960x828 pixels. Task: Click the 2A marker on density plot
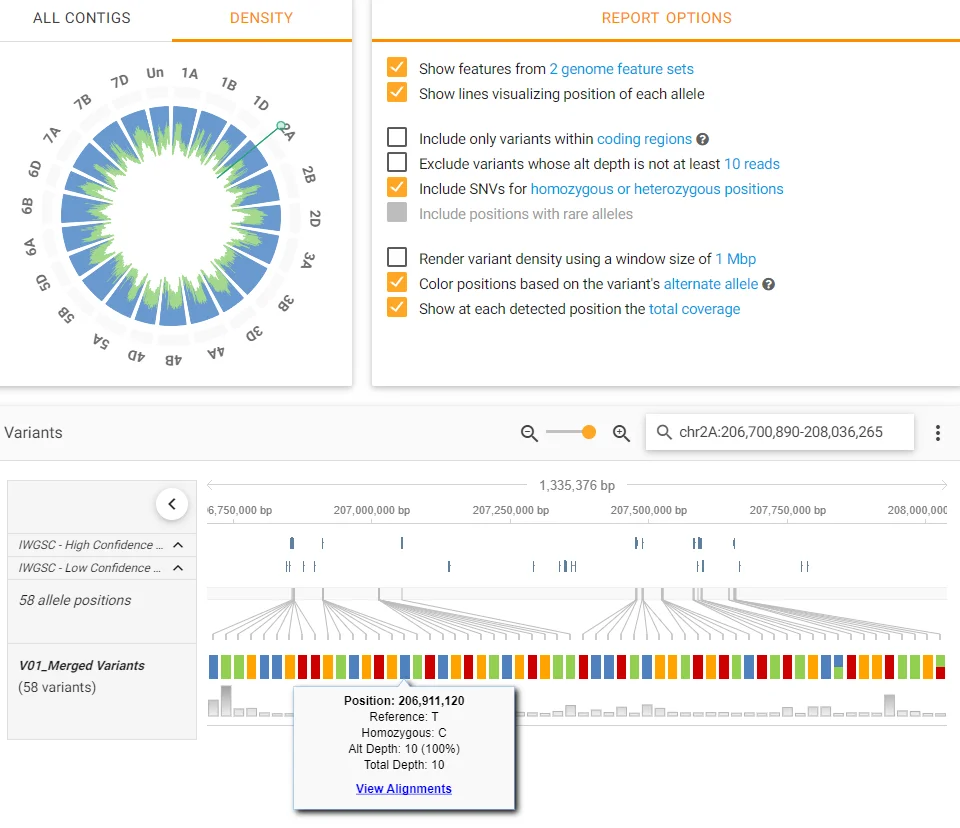[x=283, y=129]
